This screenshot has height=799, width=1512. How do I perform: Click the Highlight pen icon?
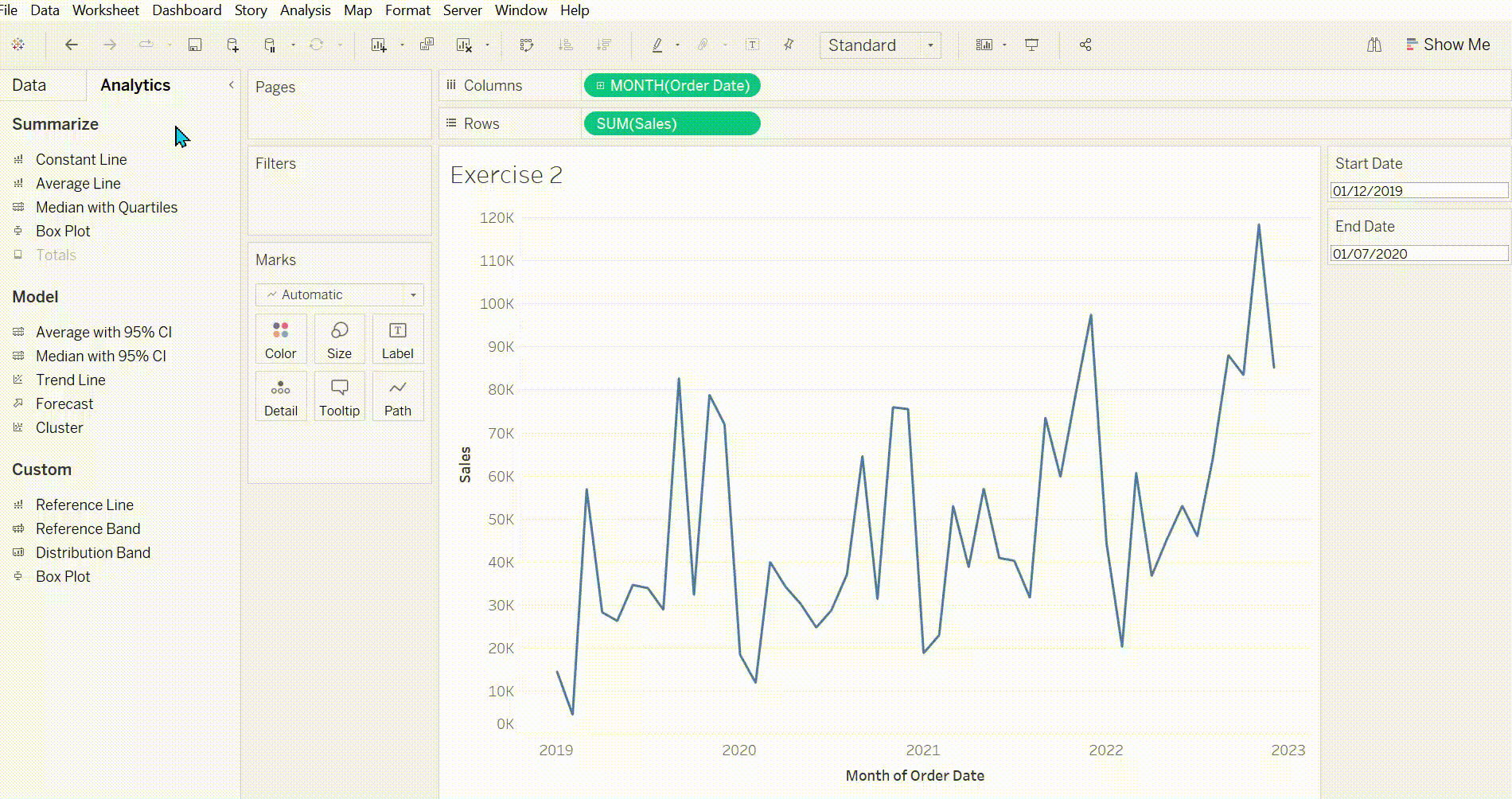[x=657, y=45]
